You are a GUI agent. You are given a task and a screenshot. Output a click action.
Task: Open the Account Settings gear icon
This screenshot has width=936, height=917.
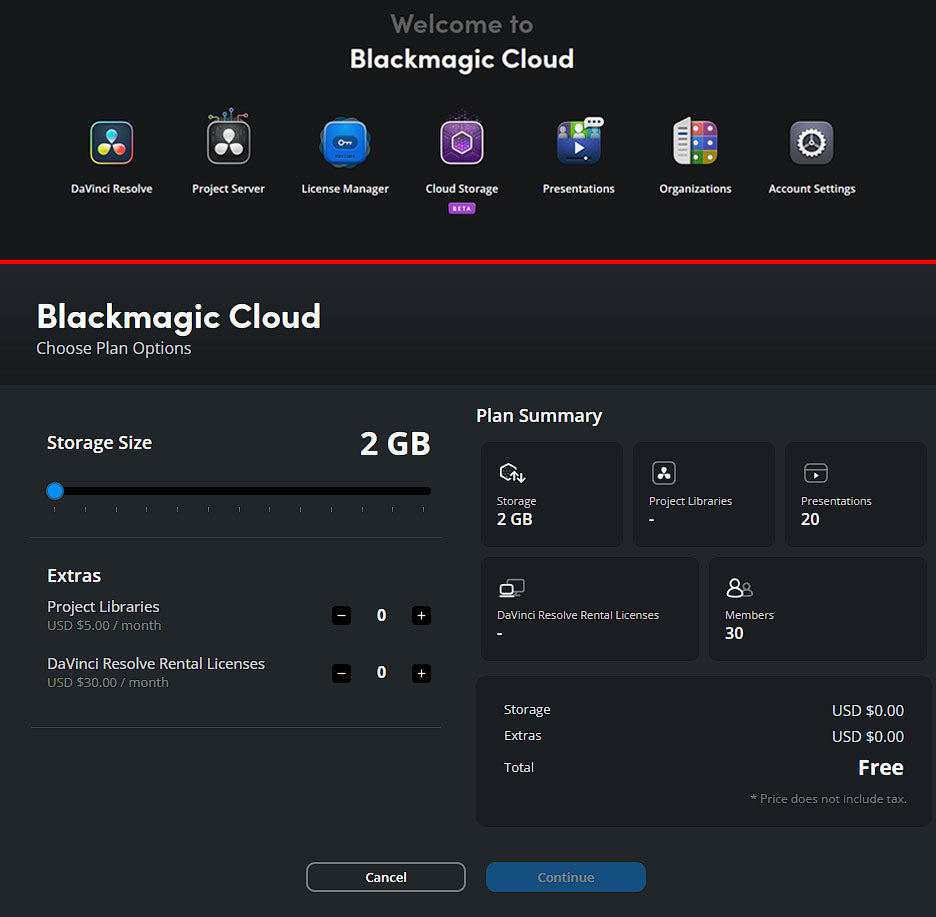tap(811, 143)
